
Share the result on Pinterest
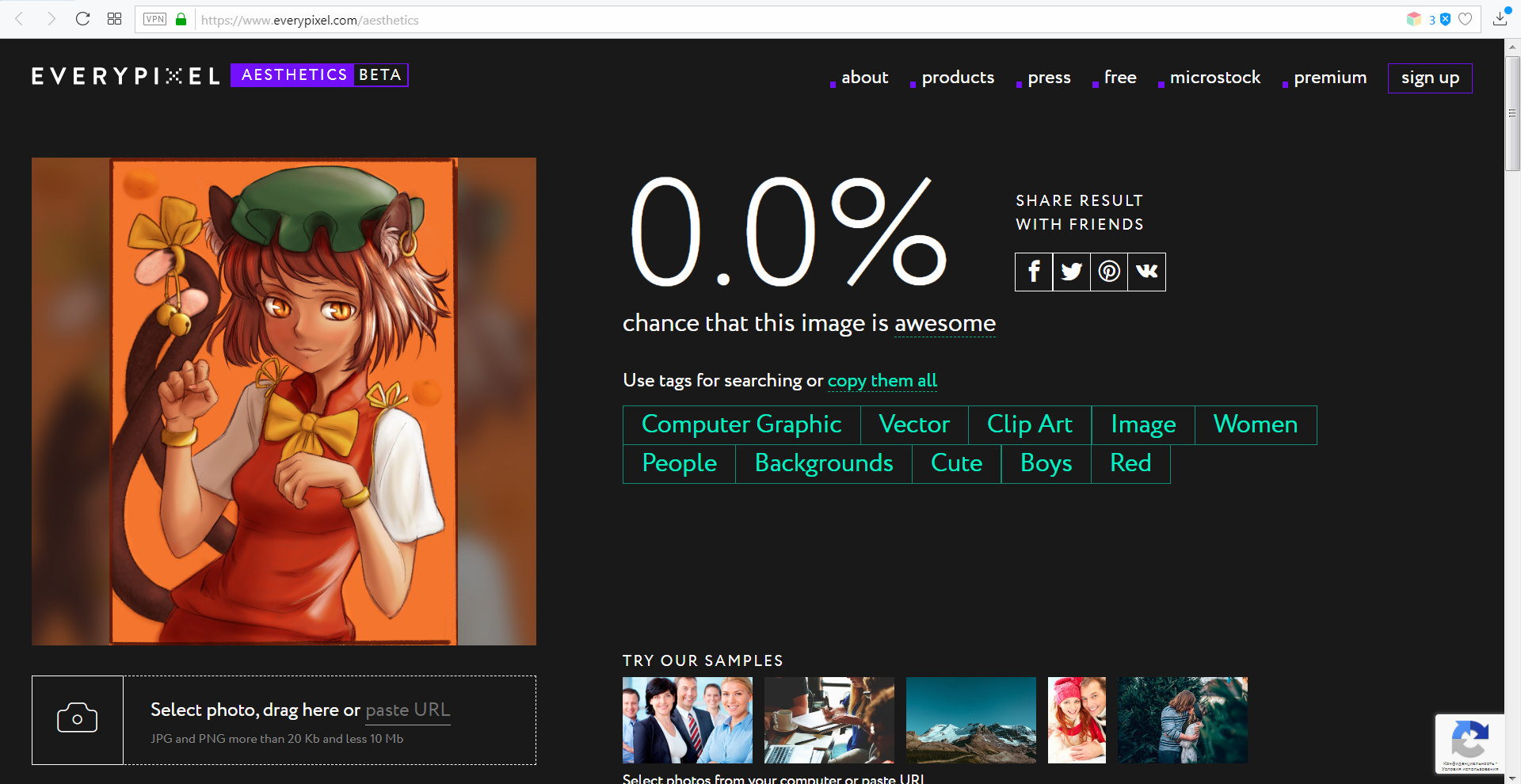pyautogui.click(x=1109, y=272)
